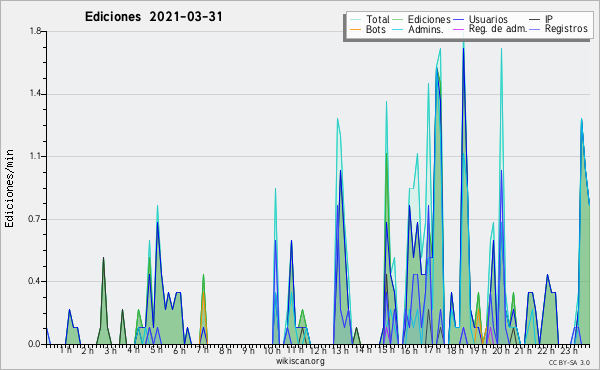
Task: Click the 0.0 y-axis value
Action: point(35,344)
